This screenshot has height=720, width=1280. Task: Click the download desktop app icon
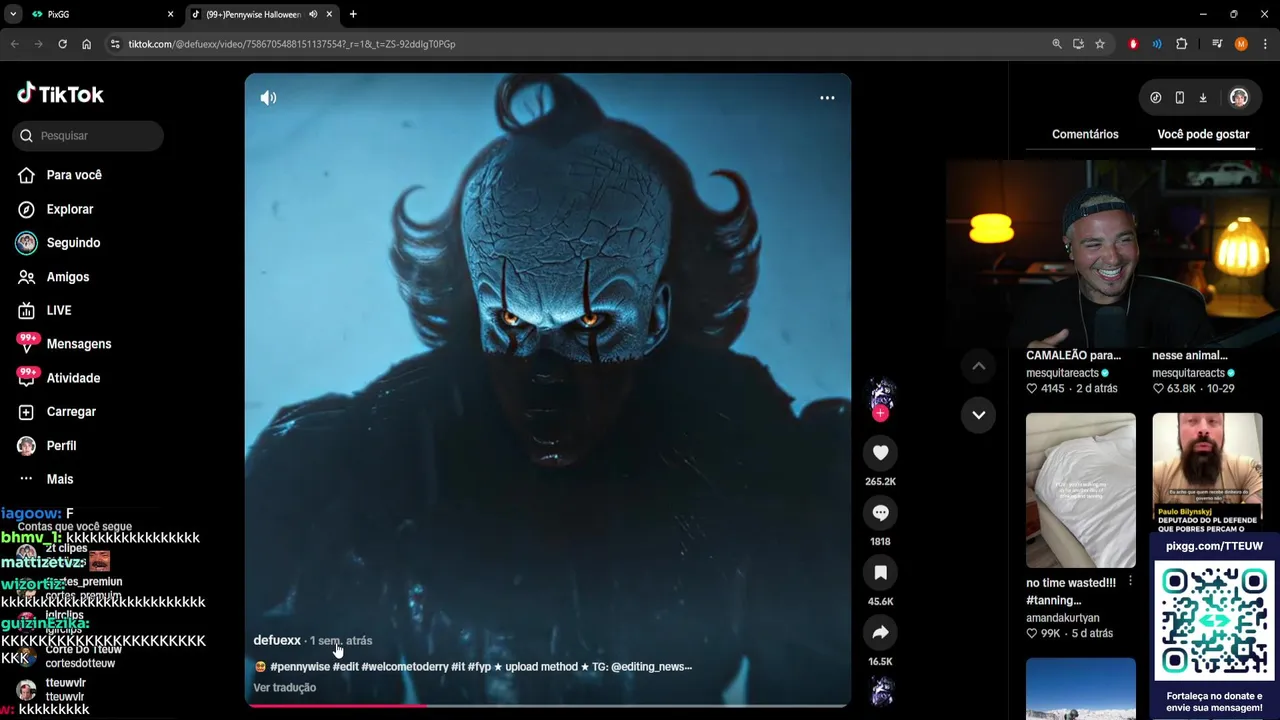click(1203, 98)
